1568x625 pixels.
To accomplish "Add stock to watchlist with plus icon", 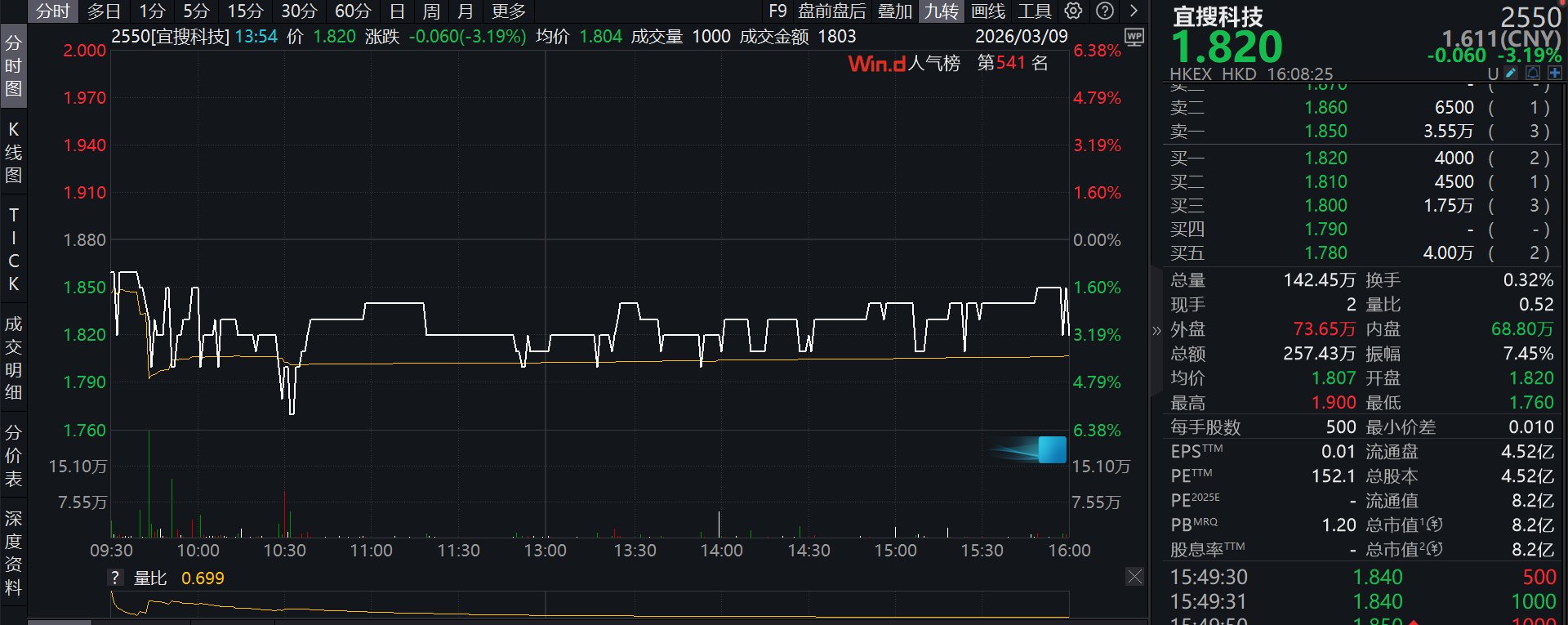I will click(1555, 74).
